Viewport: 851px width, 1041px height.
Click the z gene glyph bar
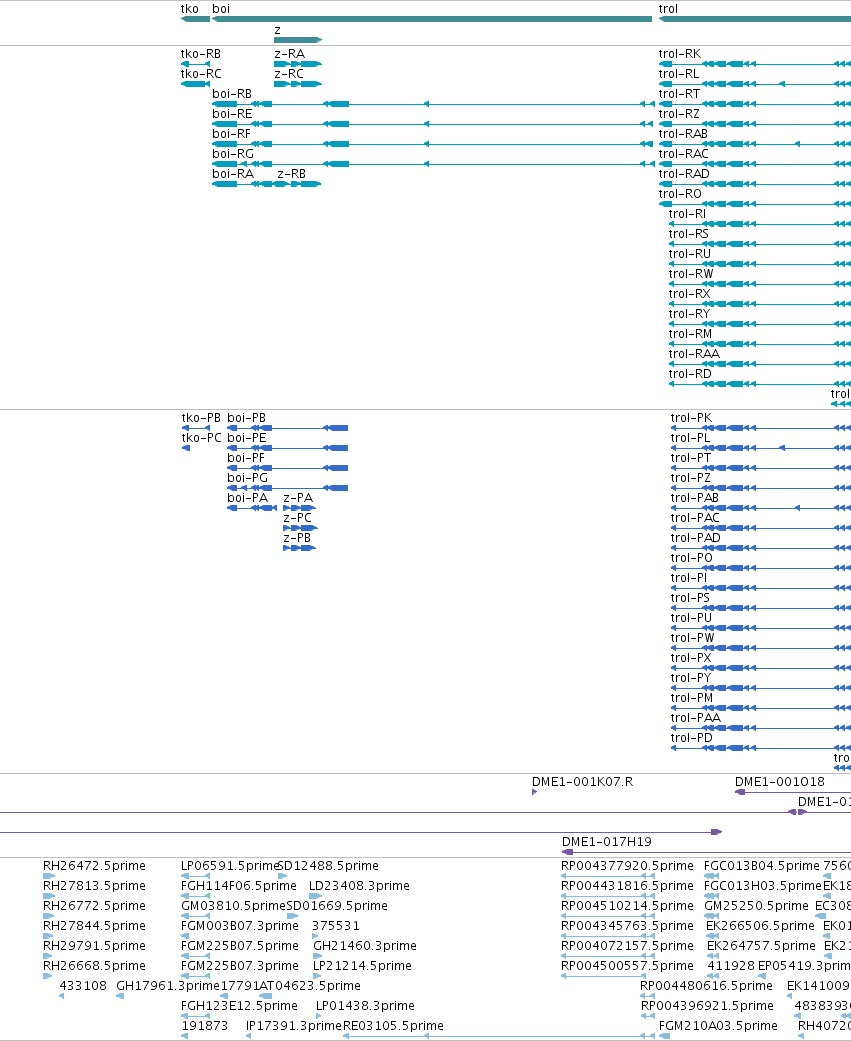click(x=298, y=40)
